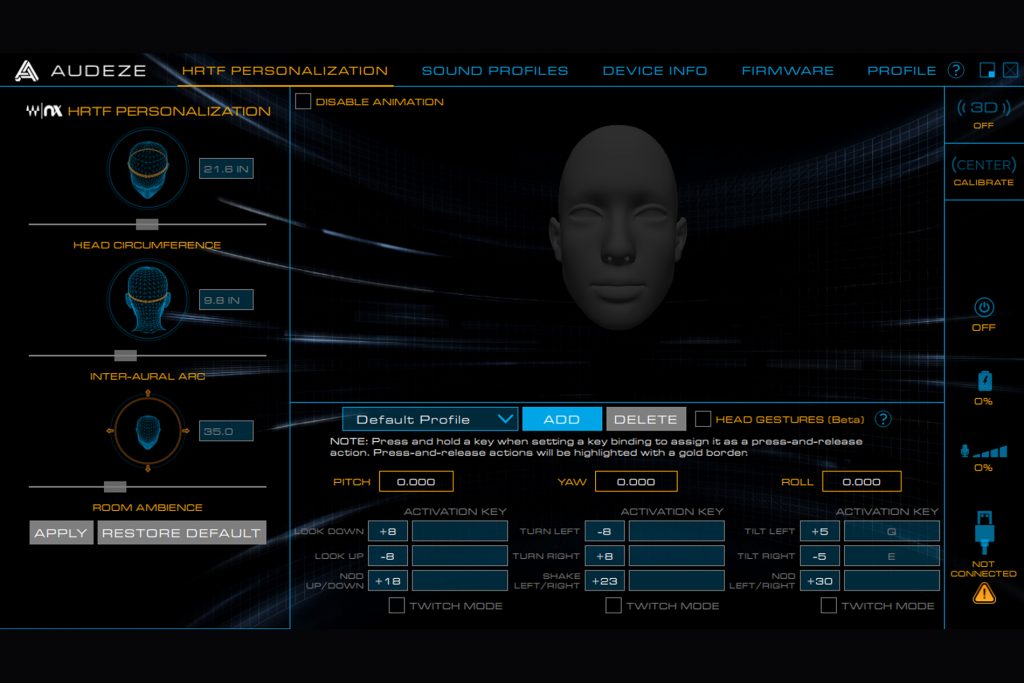The image size is (1024, 683).
Task: Click the help question mark icon in top bar
Action: 956,70
